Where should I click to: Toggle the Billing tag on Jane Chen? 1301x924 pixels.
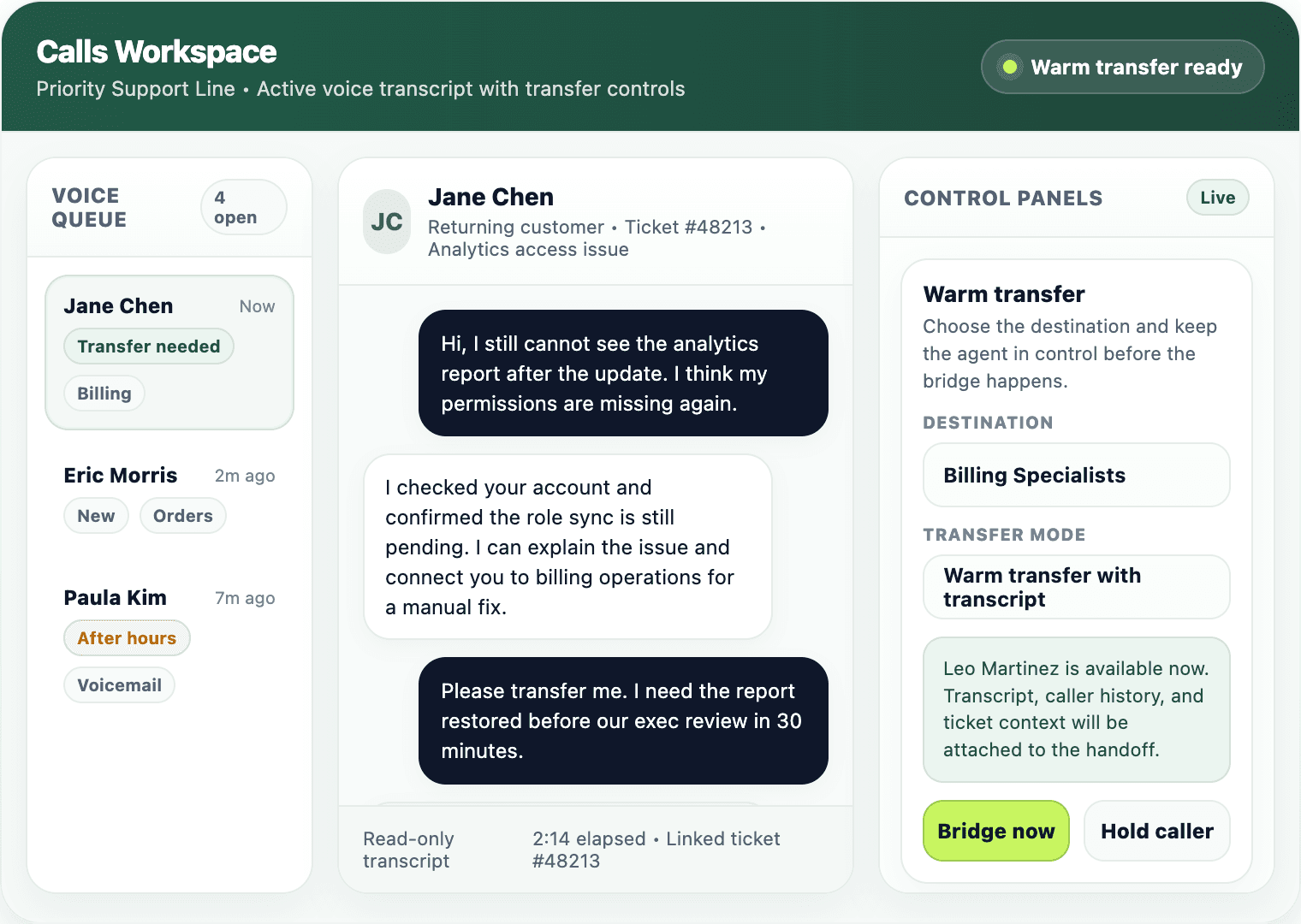tap(104, 393)
